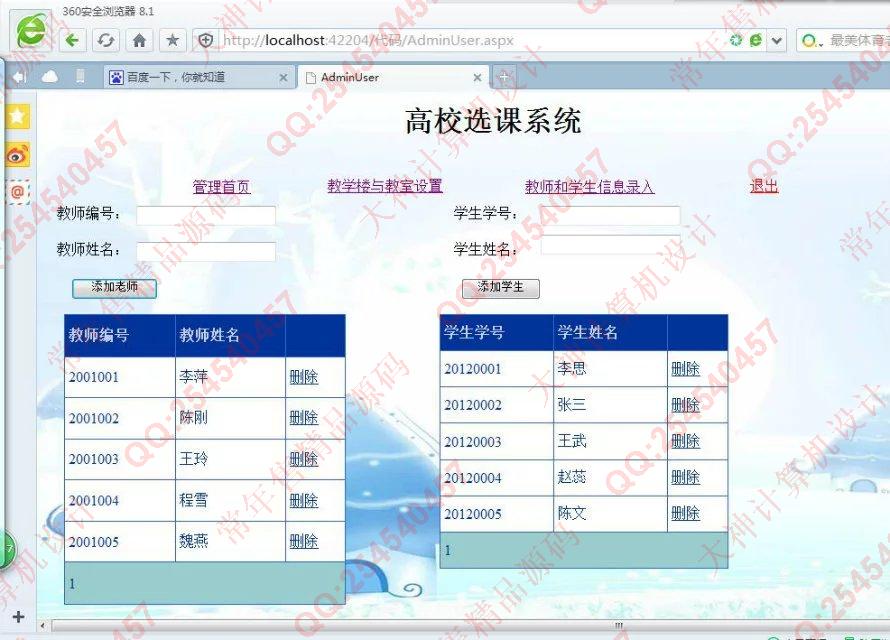890x640 pixels.
Task: Open new tab with plus button
Action: [x=503, y=77]
